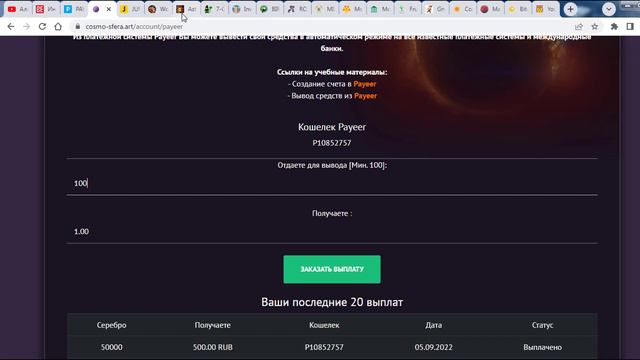Image resolution: width=640 pixels, height=360 pixels.
Task: Switch to the yellow J icon tab
Action: tap(130, 9)
